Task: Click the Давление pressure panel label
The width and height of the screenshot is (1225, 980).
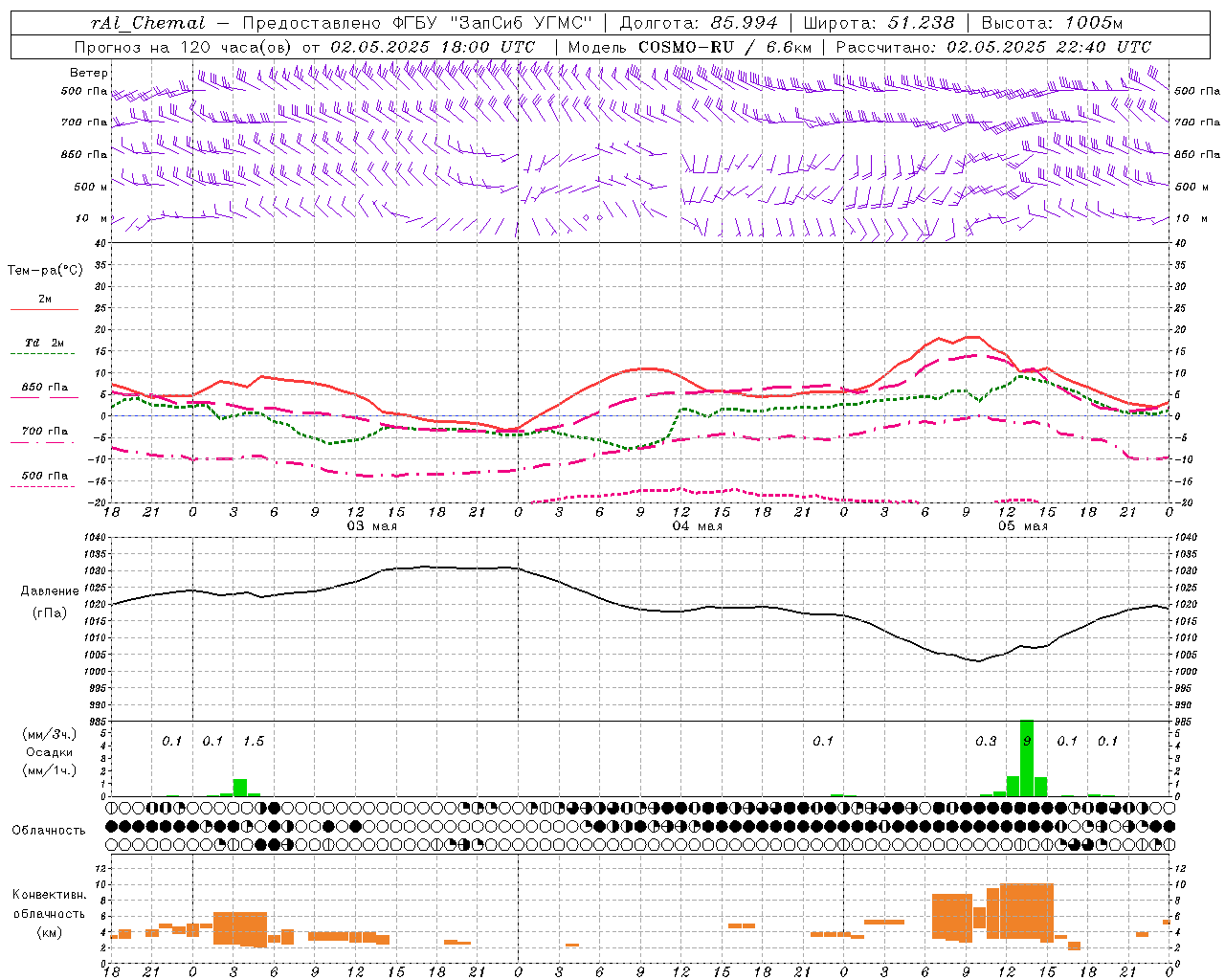Action: pos(50,591)
